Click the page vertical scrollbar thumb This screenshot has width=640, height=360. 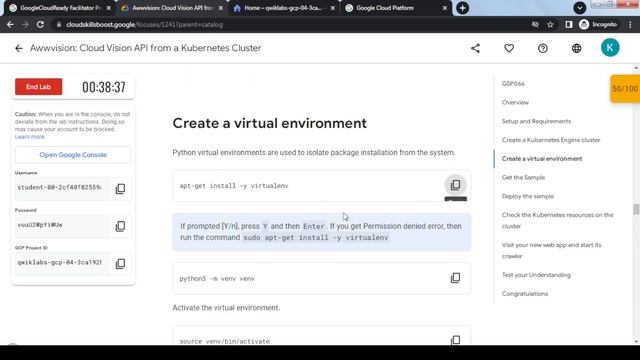pyautogui.click(x=636, y=209)
